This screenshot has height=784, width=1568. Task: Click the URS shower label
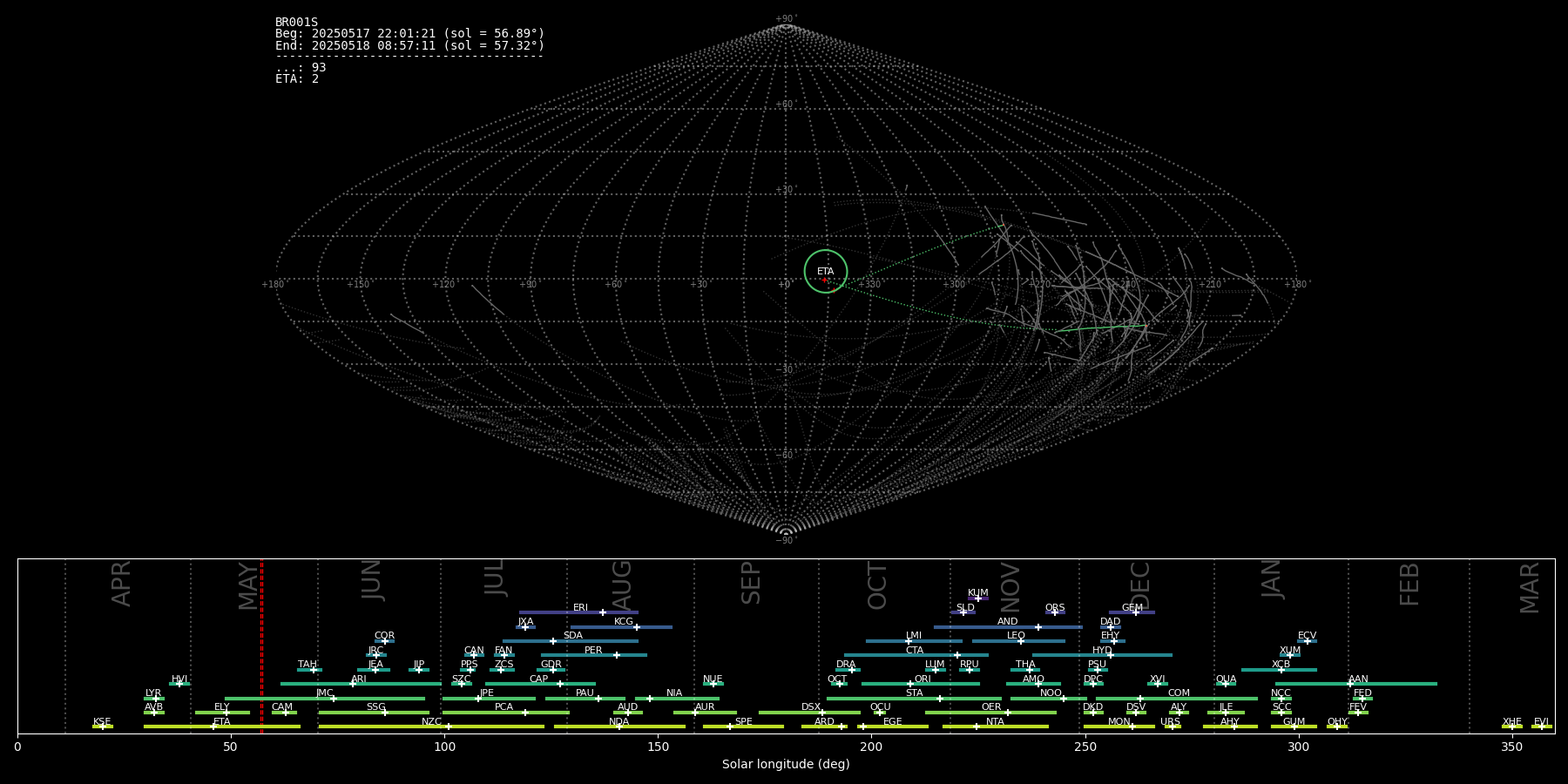pyautogui.click(x=1170, y=722)
